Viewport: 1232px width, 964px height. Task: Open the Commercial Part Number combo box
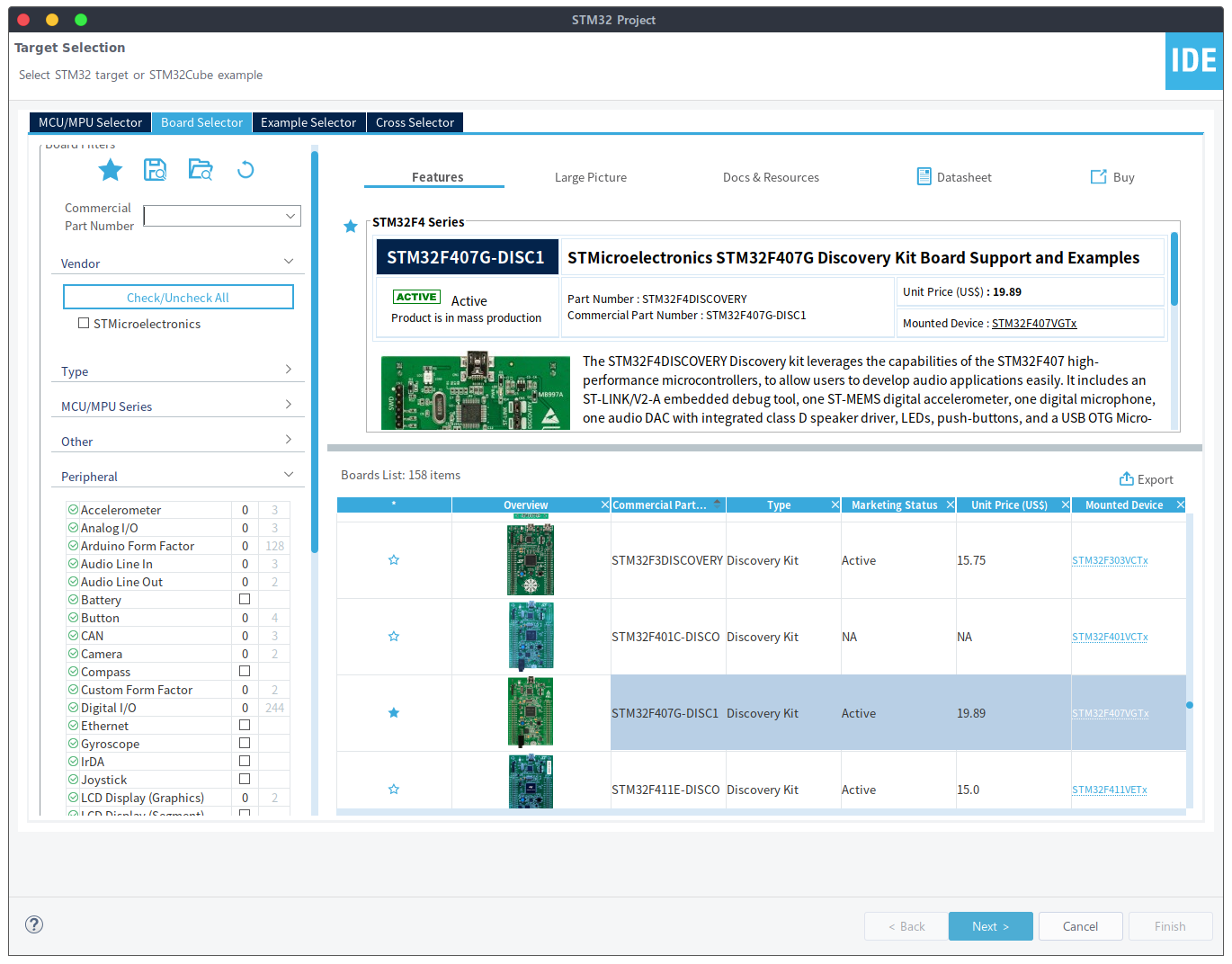222,216
